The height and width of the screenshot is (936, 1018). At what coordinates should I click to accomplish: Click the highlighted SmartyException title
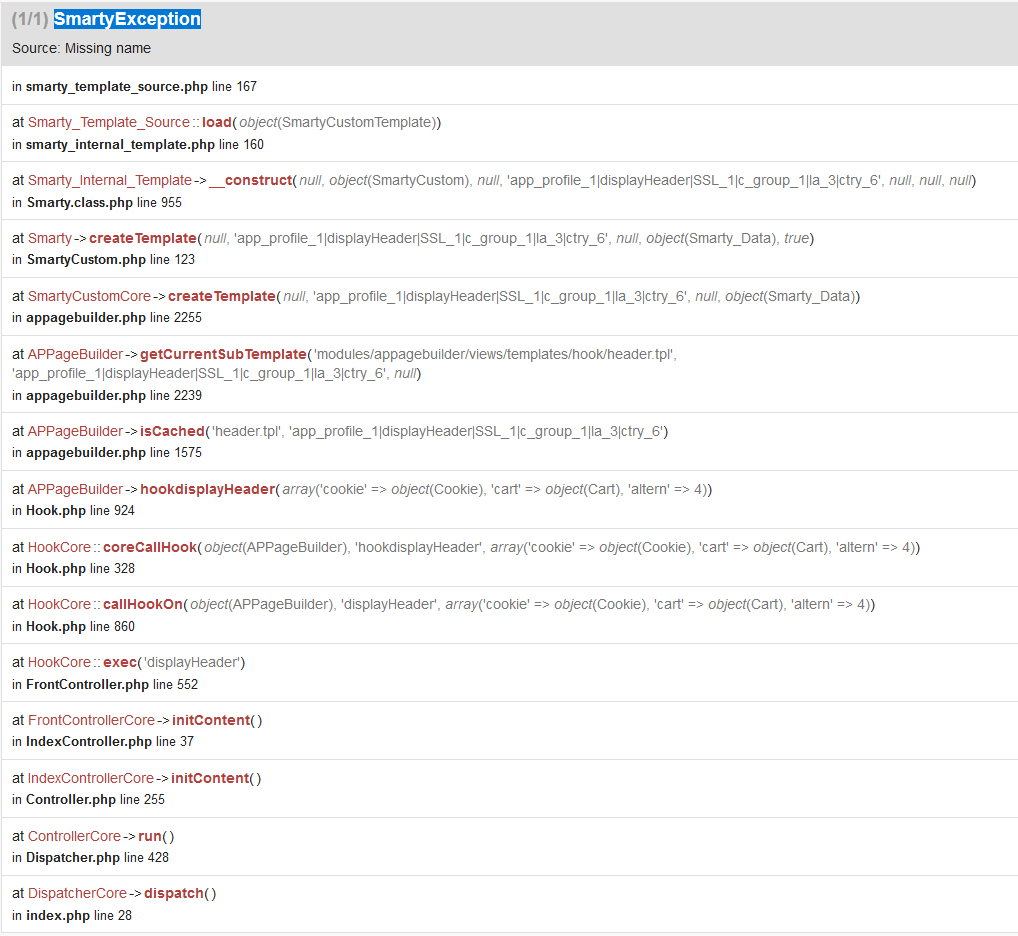(x=127, y=19)
